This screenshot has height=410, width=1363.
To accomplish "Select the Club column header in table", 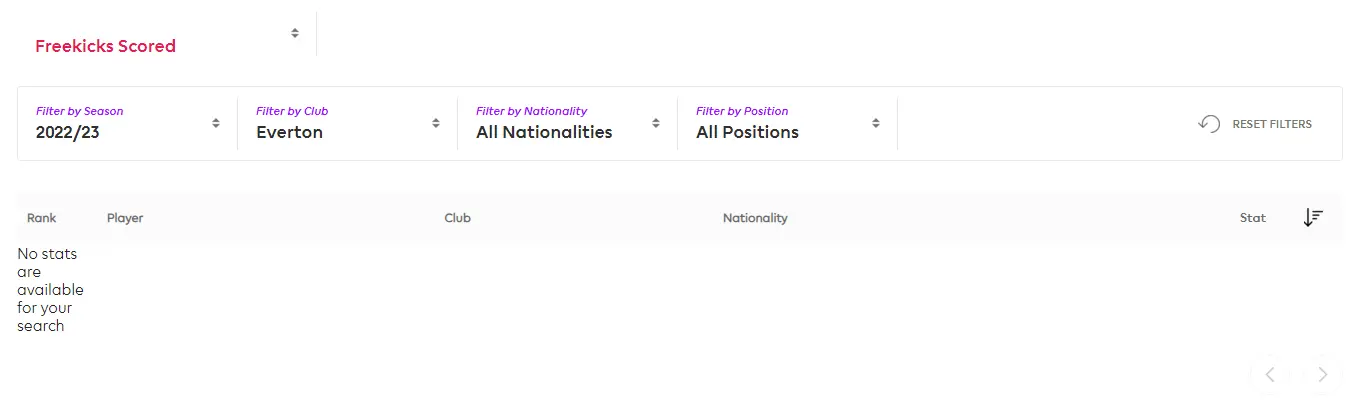I will pyautogui.click(x=457, y=218).
